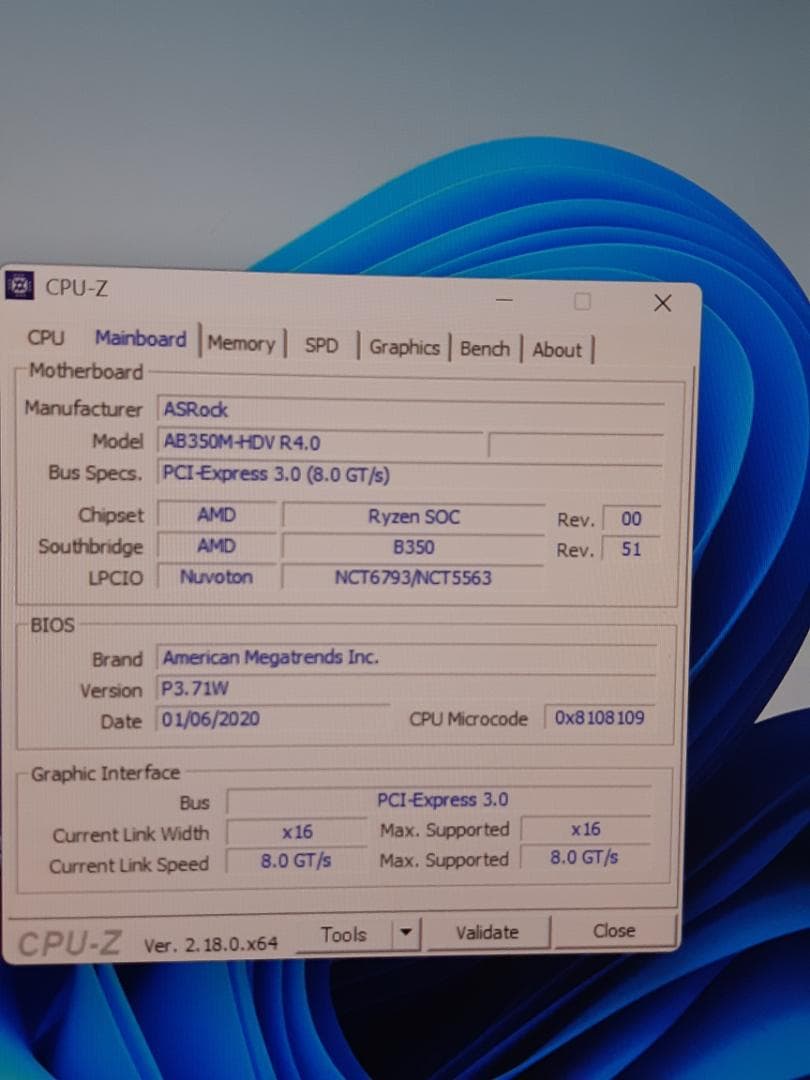Click the Bus Specs PCI-Express 3.0 field
Image resolution: width=810 pixels, height=1080 pixels.
410,474
